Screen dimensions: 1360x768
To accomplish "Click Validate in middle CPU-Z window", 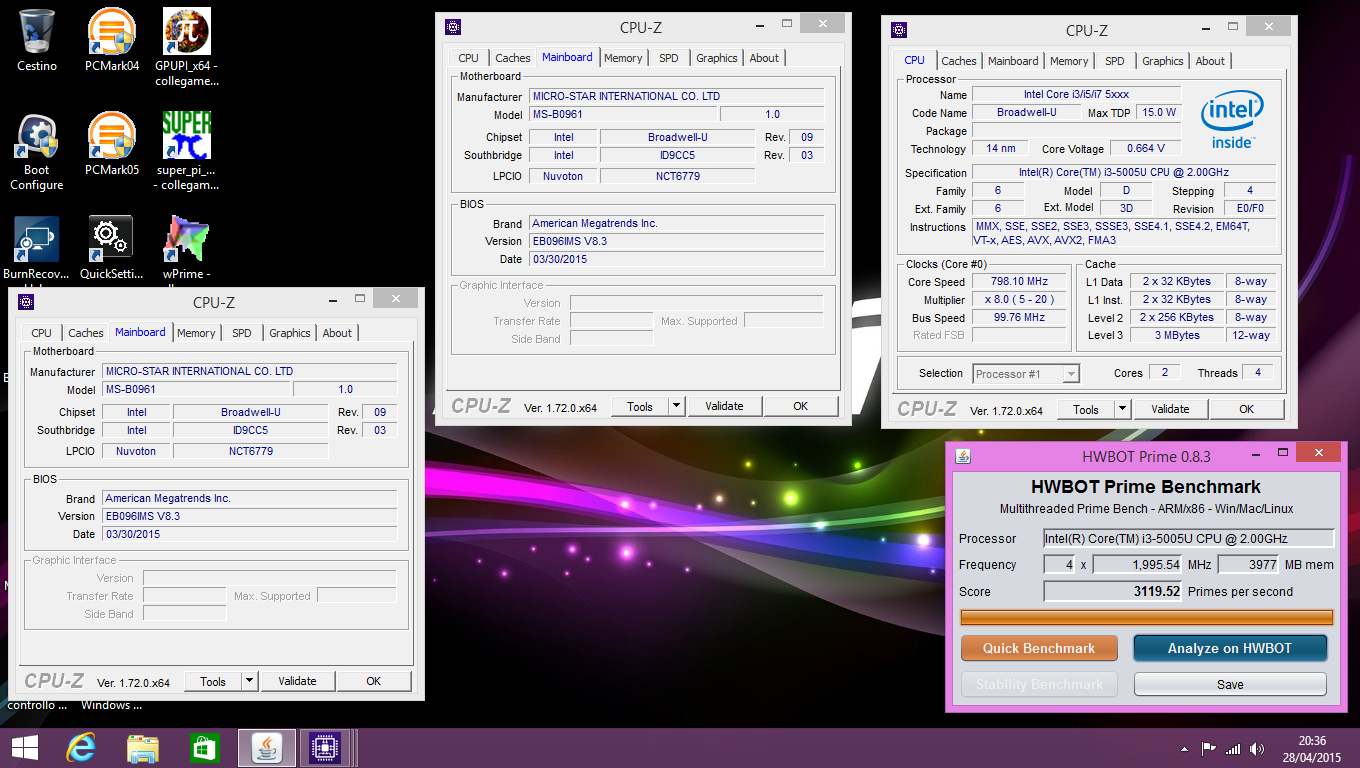I will pos(724,406).
